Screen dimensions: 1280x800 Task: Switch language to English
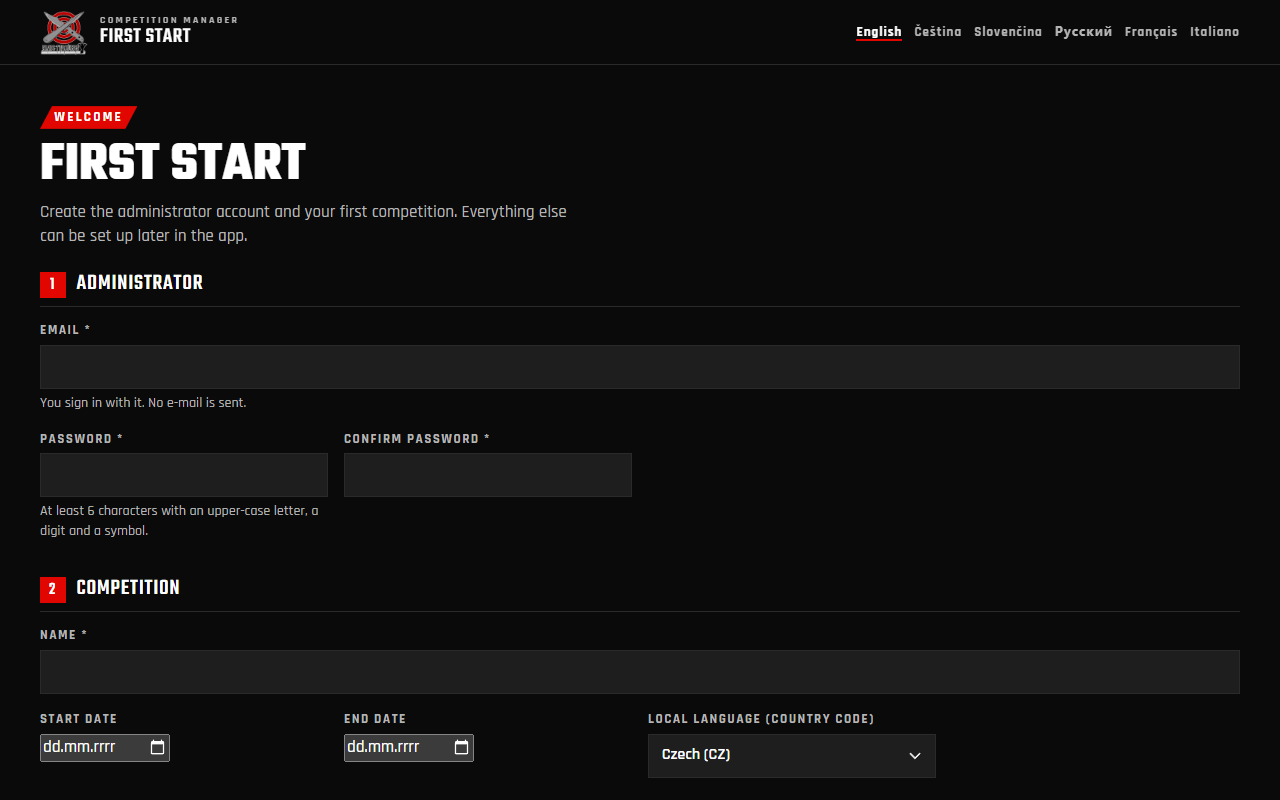click(879, 32)
